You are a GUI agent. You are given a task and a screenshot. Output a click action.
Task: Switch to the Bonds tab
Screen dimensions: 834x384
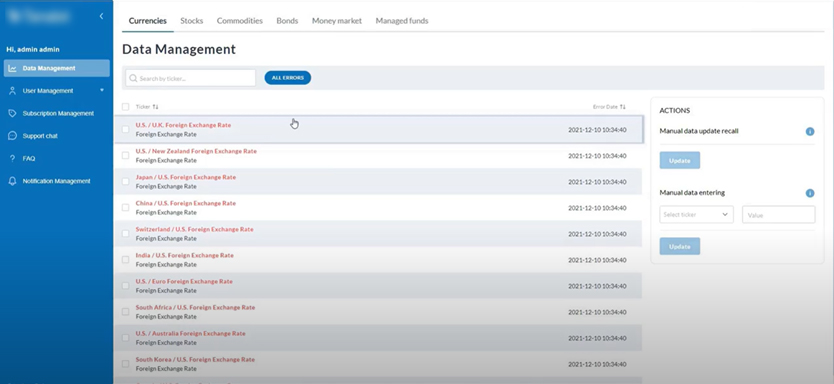tap(287, 21)
